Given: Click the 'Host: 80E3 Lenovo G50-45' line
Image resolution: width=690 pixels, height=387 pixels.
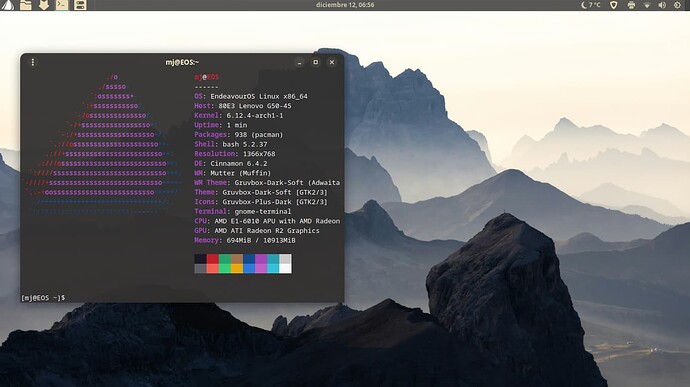Looking at the screenshot, I should [x=242, y=106].
